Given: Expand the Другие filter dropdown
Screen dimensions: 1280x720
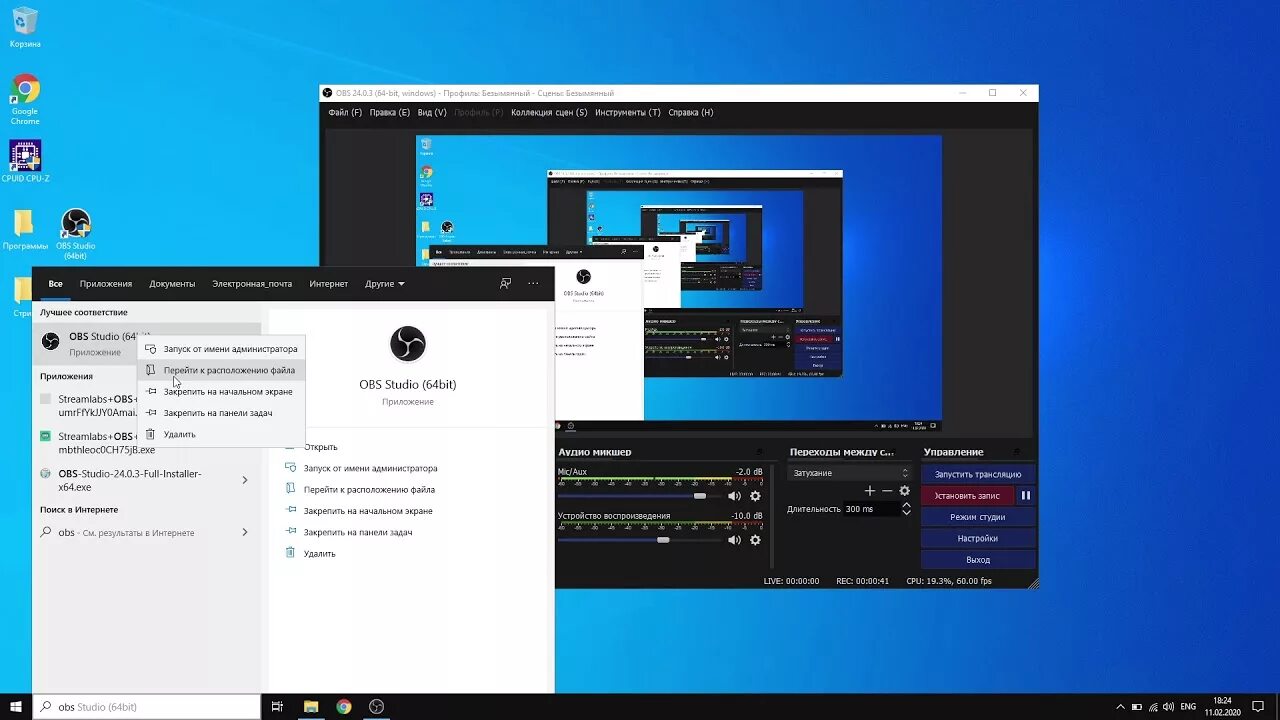Looking at the screenshot, I should (385, 284).
